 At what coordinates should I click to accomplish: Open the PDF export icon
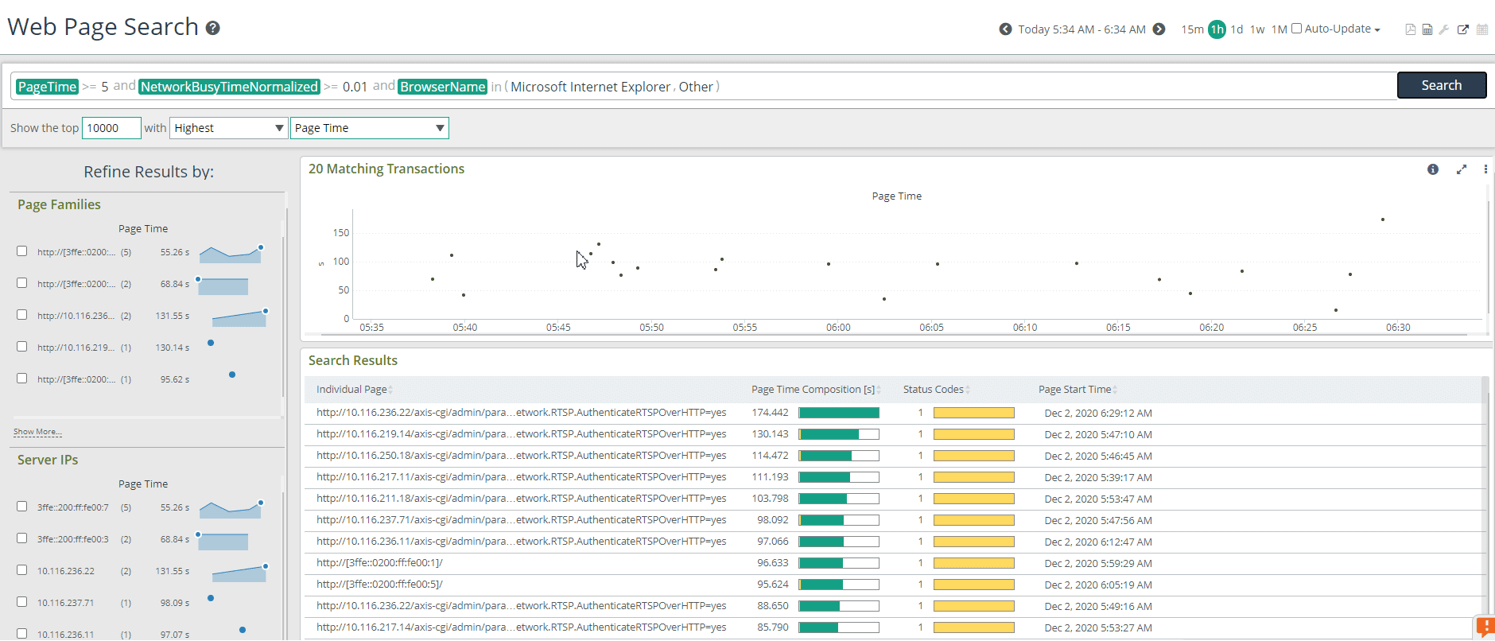point(1410,29)
